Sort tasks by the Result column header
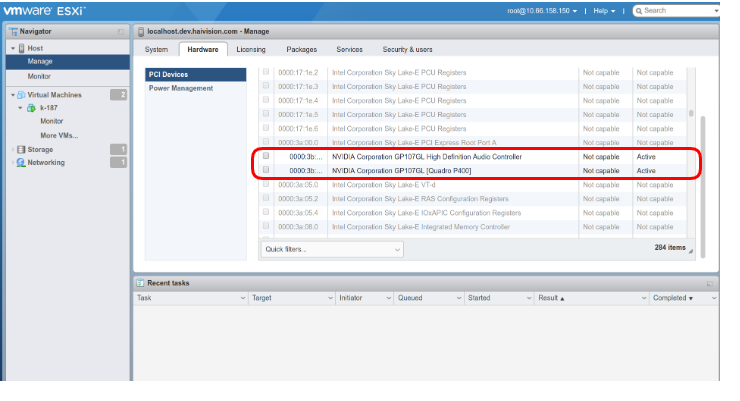The image size is (740, 401). pos(550,298)
